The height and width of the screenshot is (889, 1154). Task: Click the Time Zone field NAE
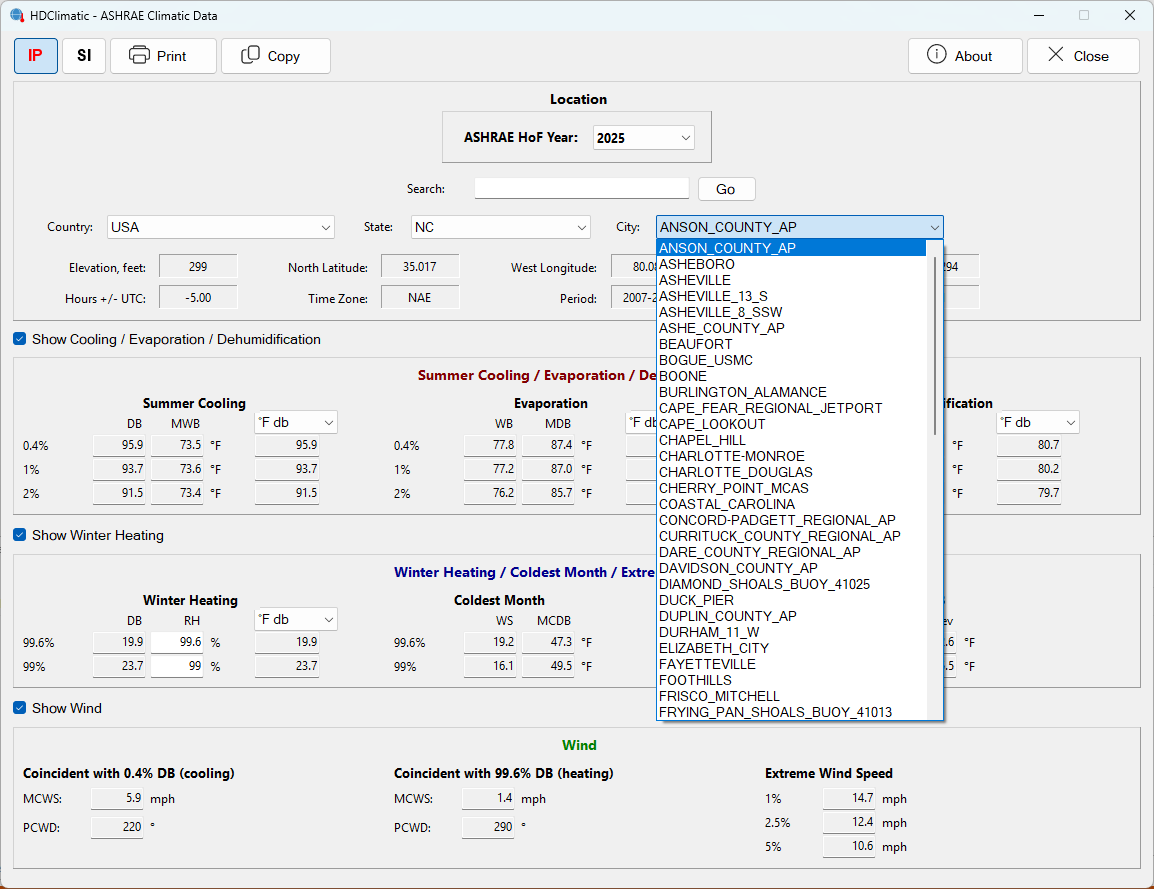coord(420,297)
